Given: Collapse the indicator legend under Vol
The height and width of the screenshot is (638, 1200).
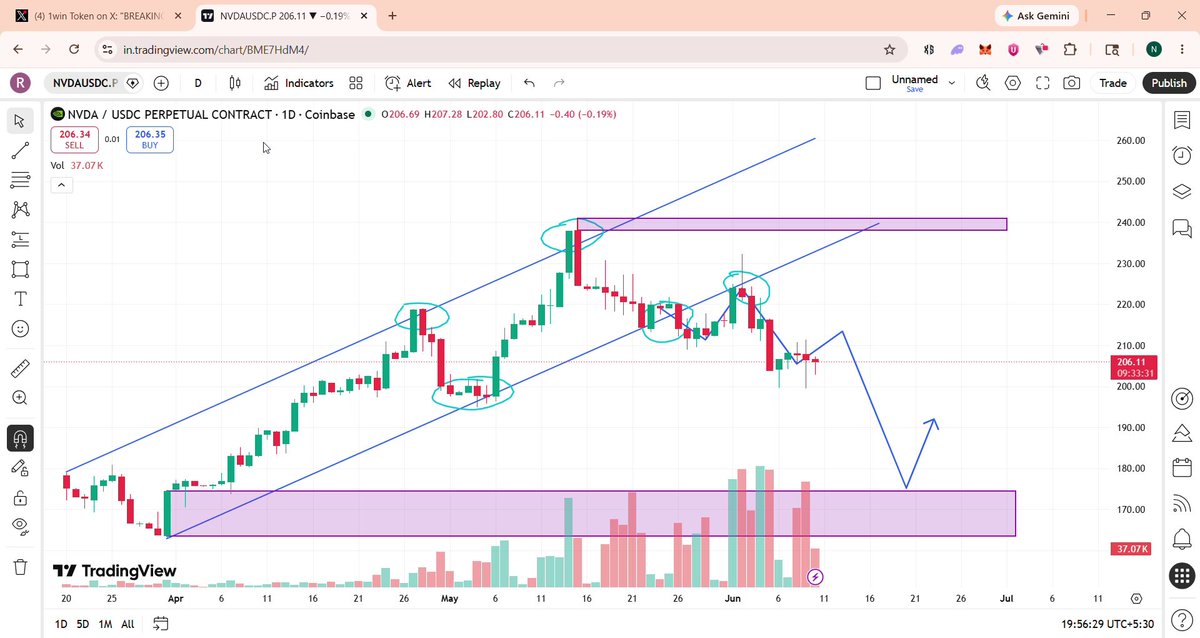Looking at the screenshot, I should [x=61, y=185].
